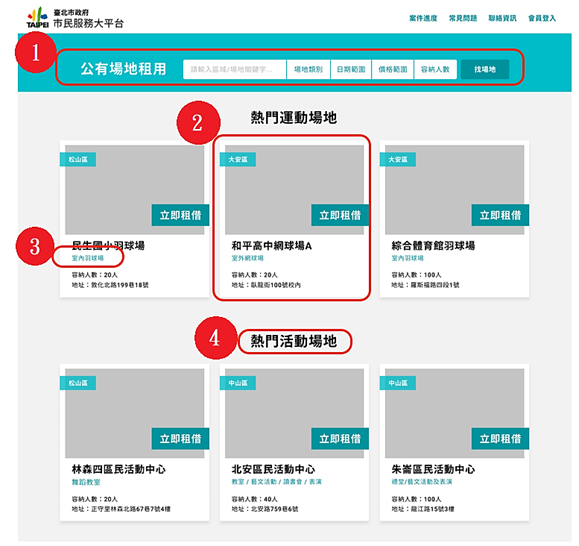
Task: Open 會員登入 in the top navigation
Action: 542,18
